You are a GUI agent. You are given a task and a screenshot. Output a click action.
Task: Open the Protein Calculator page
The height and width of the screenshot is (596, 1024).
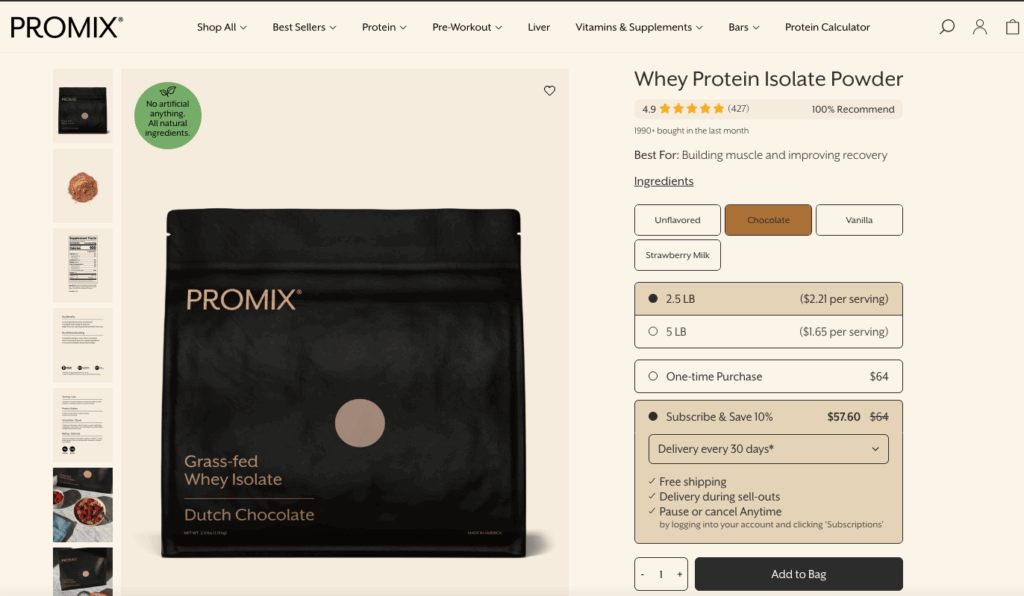[827, 27]
